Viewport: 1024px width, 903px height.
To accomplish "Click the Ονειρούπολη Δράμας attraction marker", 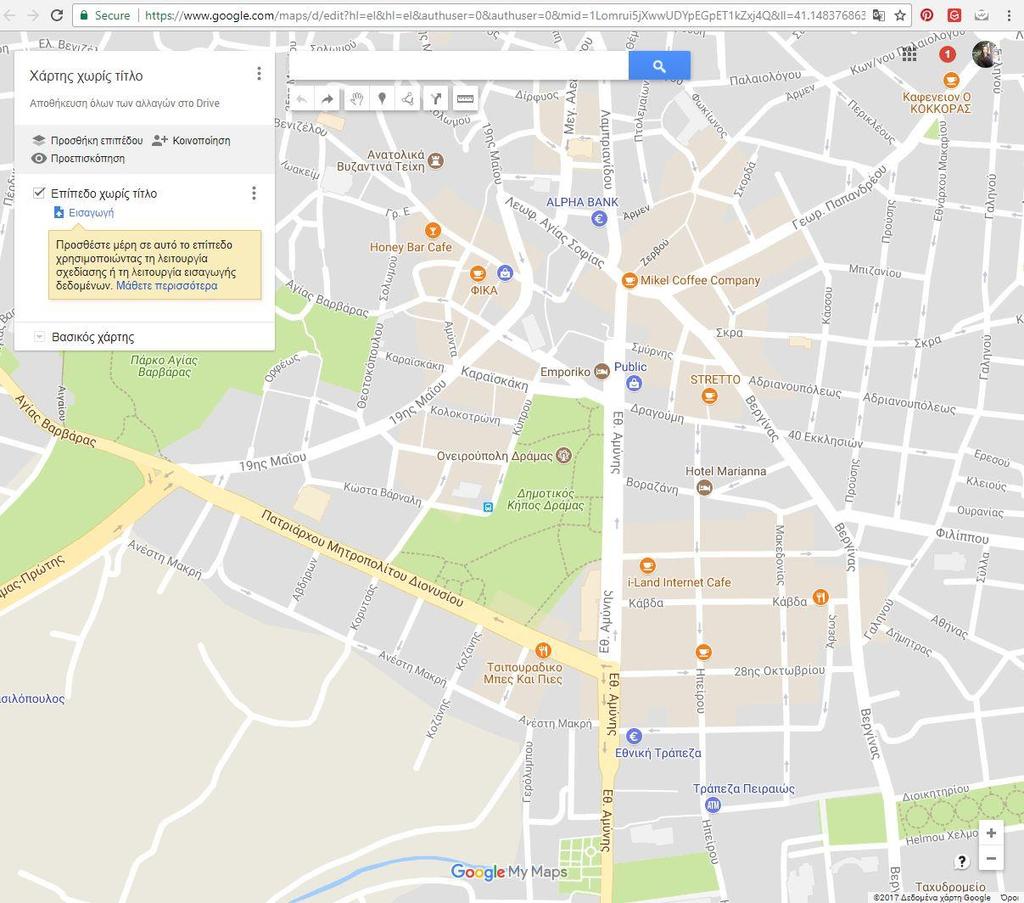I will pyautogui.click(x=564, y=455).
